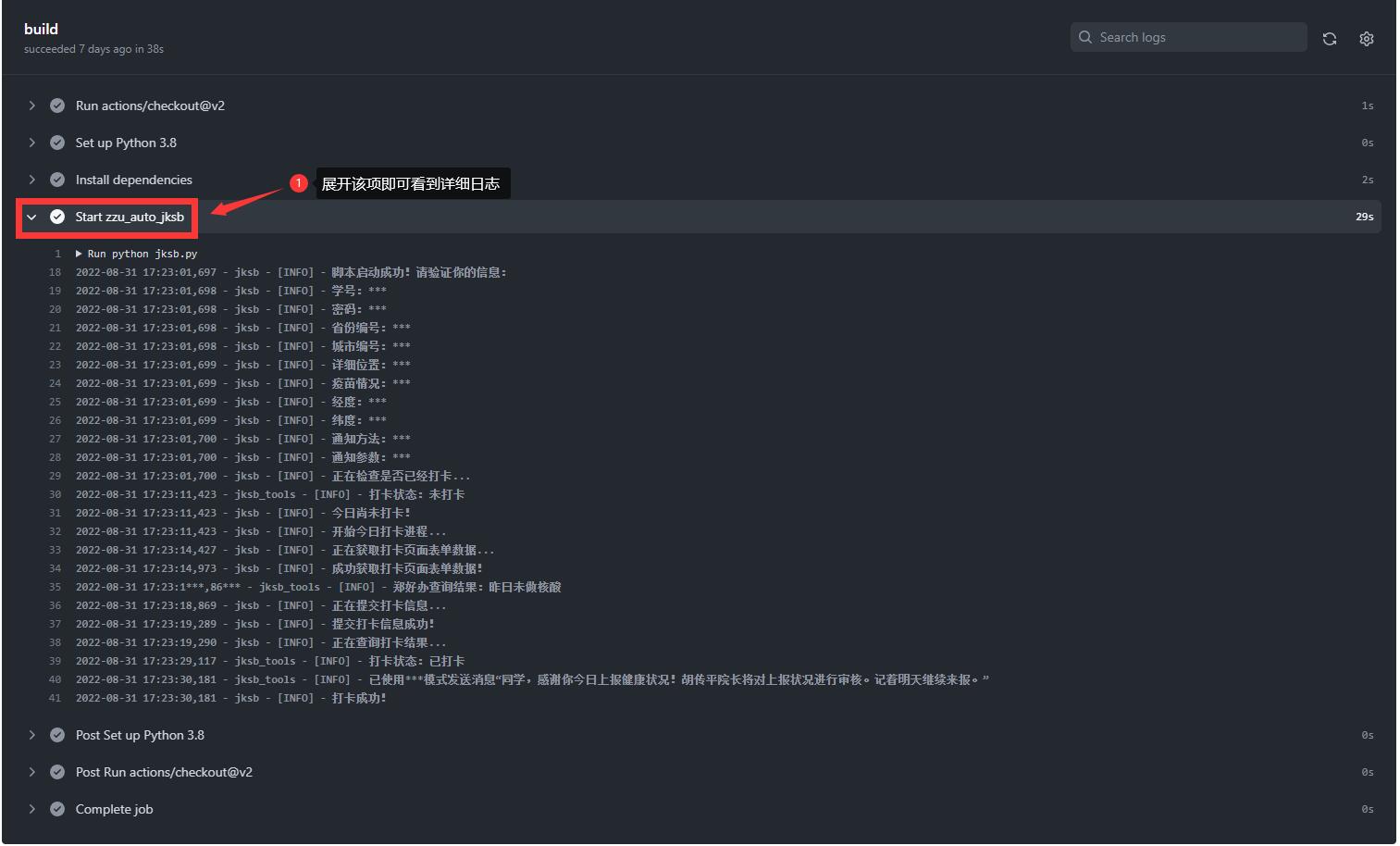Select the Post Set up Python 3.8 label
1400x846 pixels.
point(140,735)
